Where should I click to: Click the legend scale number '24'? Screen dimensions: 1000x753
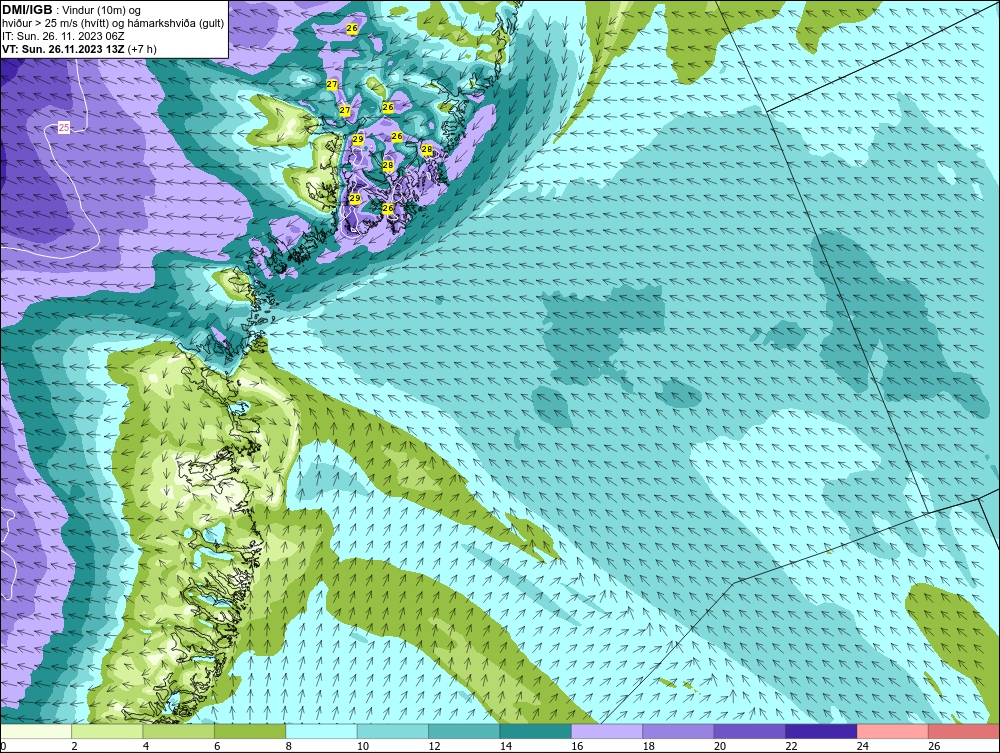863,746
